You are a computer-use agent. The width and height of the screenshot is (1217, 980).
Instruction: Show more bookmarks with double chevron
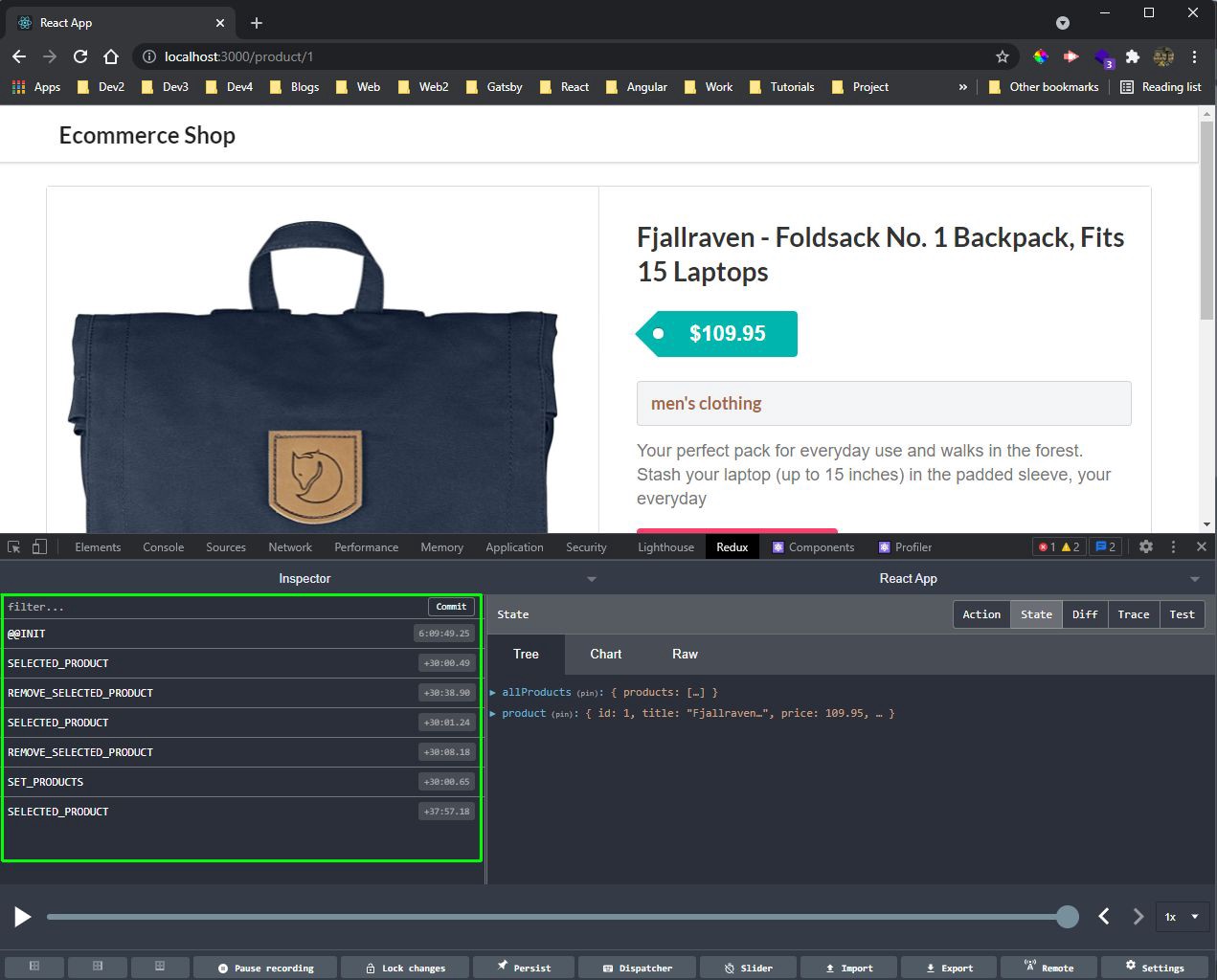962,86
